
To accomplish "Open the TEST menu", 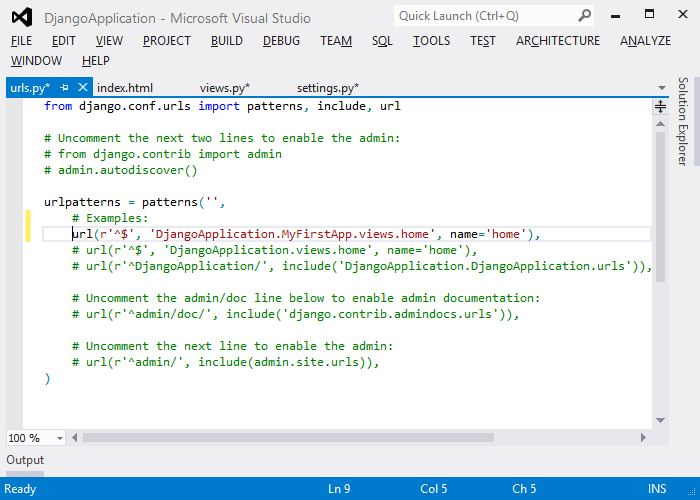I will click(483, 41).
